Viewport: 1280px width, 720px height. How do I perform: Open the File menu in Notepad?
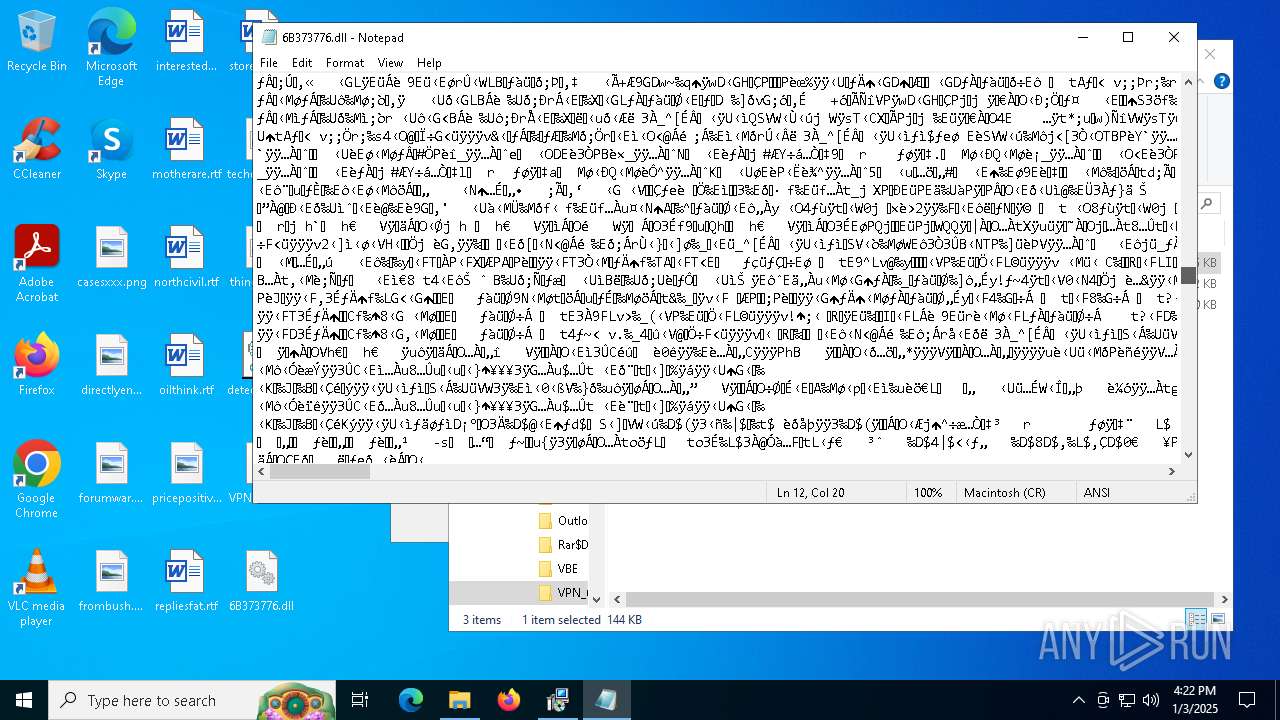pyautogui.click(x=269, y=62)
